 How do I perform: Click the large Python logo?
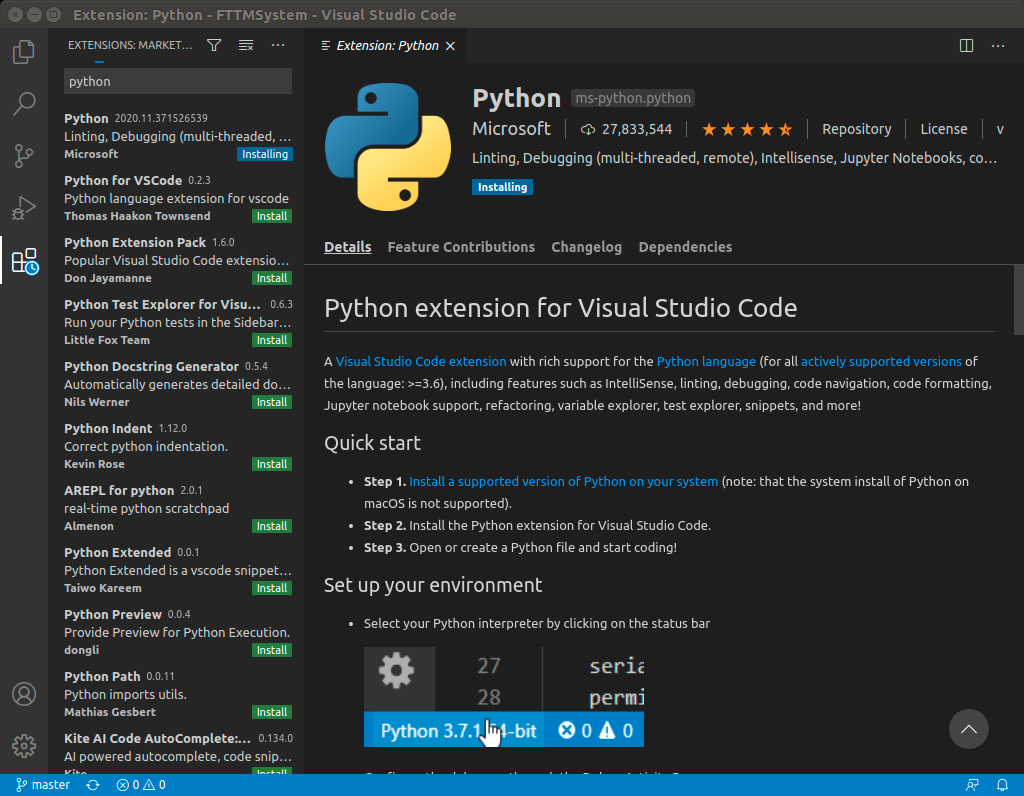pos(388,147)
